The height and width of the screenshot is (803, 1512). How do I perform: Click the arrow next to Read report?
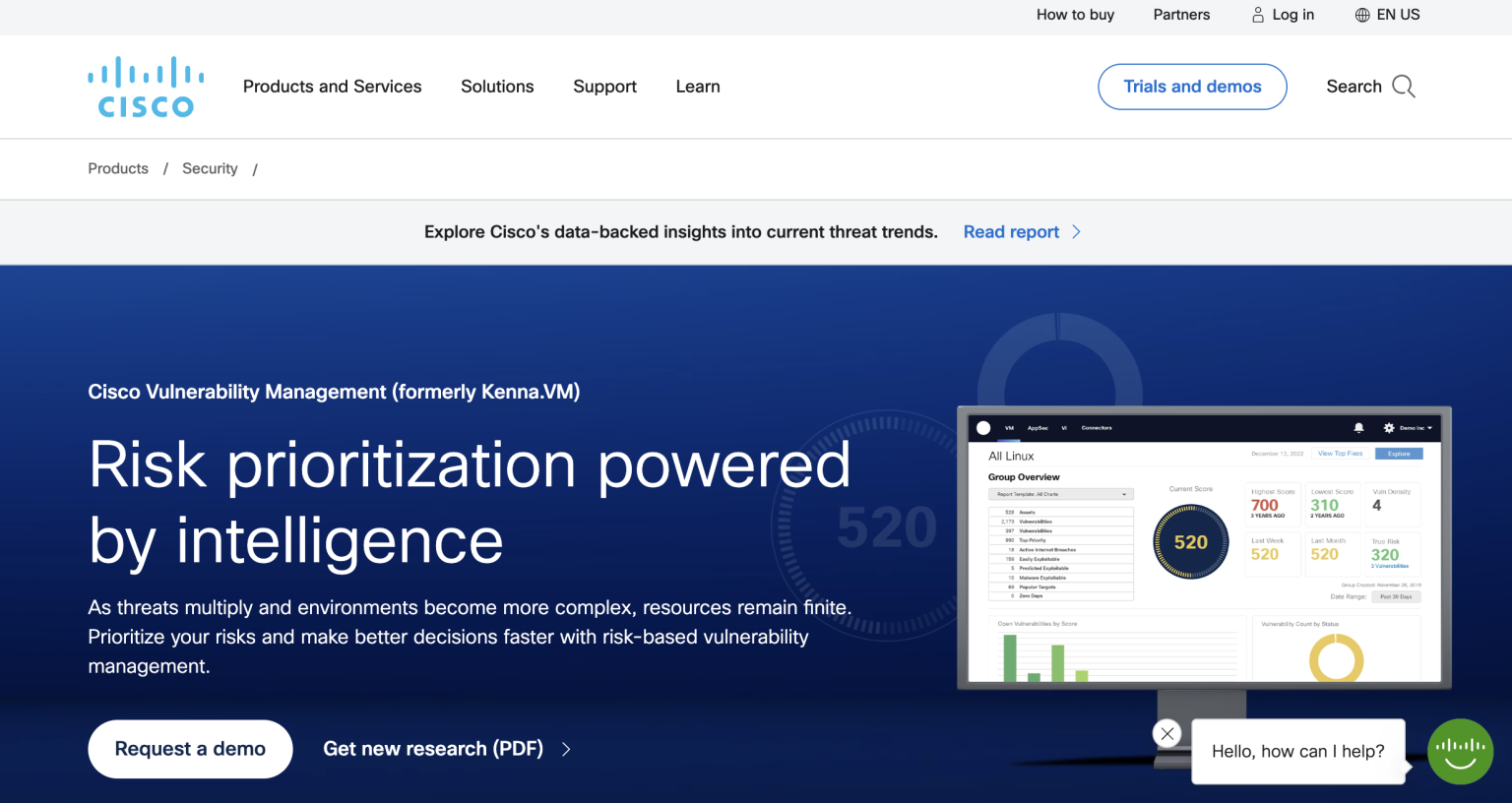coord(1076,231)
